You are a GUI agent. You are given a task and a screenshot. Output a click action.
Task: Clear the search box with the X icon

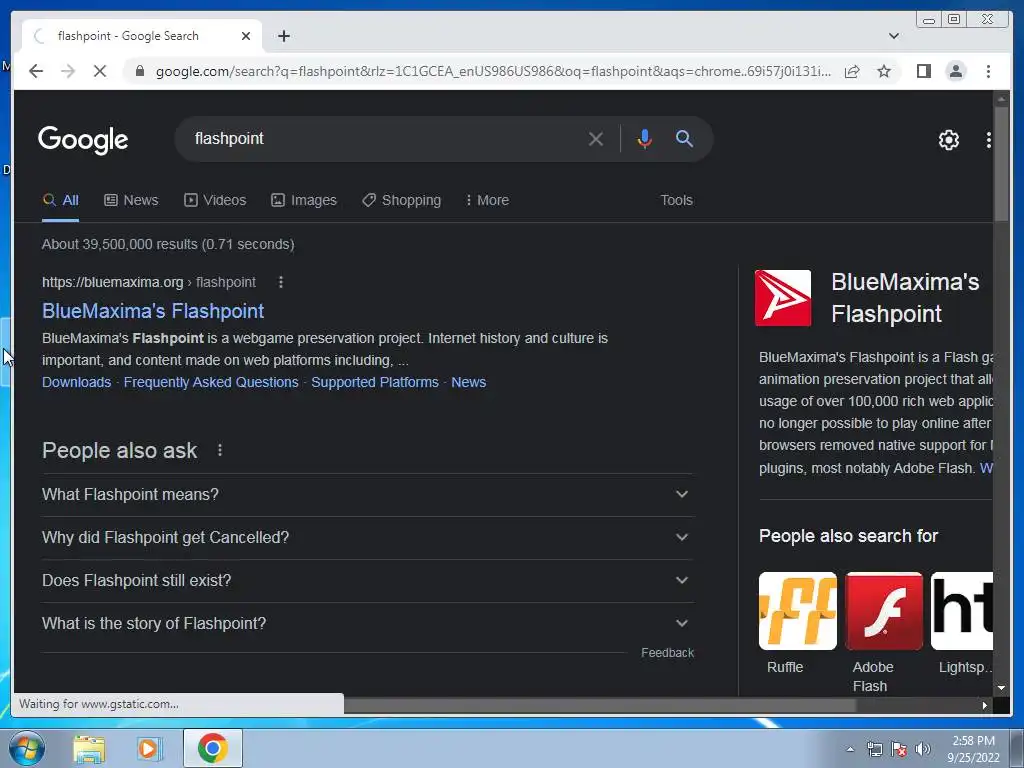coord(596,139)
